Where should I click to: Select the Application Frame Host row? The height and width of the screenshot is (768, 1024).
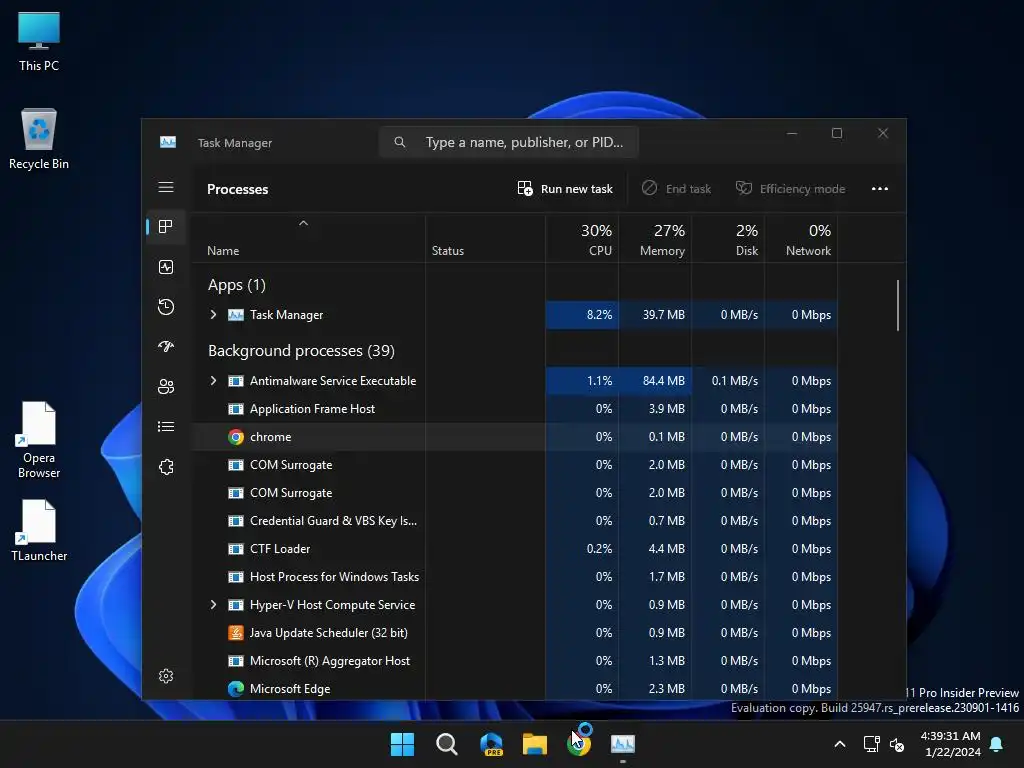click(515, 409)
